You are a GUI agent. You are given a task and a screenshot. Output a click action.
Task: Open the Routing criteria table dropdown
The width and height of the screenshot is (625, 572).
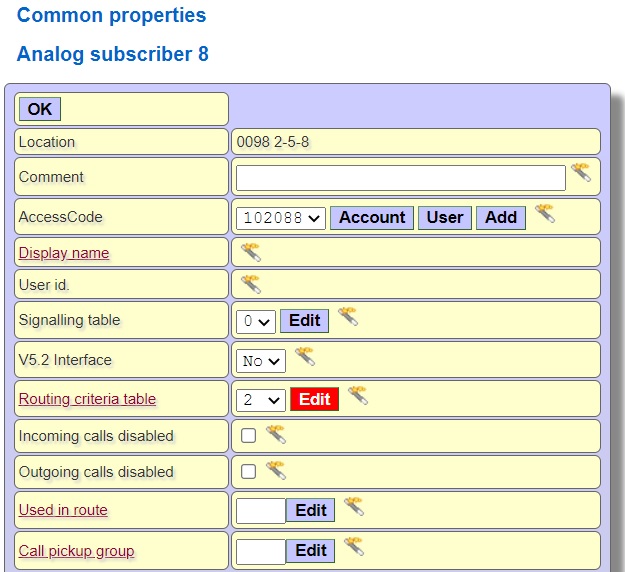[x=261, y=400]
